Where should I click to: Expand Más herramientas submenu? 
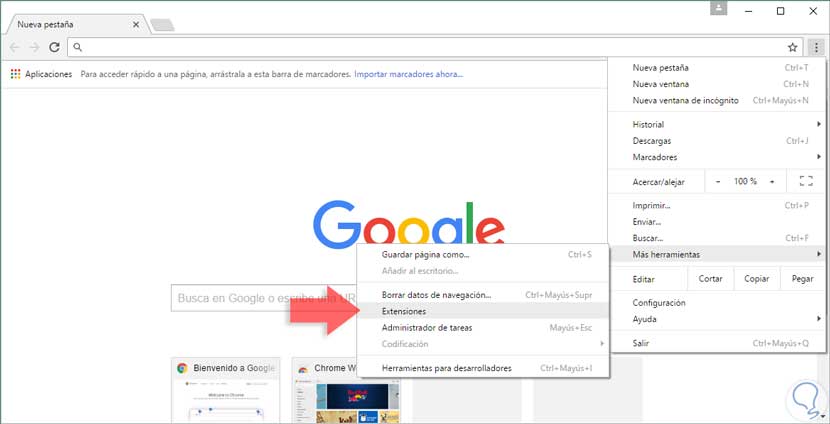(x=716, y=255)
